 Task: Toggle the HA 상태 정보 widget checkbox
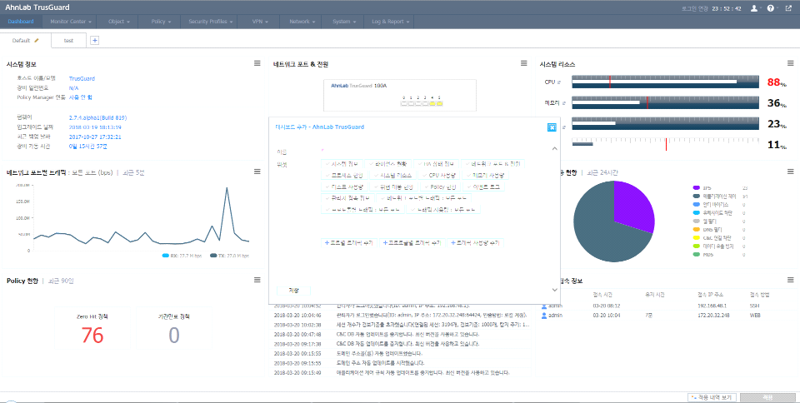tap(419, 164)
